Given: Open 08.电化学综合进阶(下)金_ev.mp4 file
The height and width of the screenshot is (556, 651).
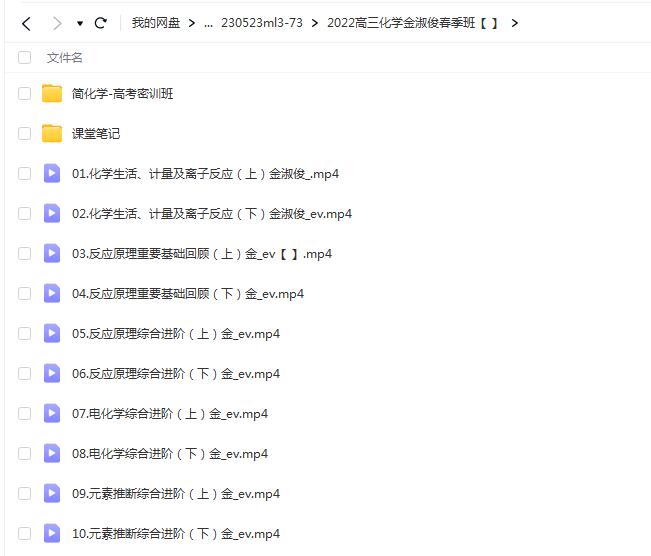Looking at the screenshot, I should click(x=170, y=454).
